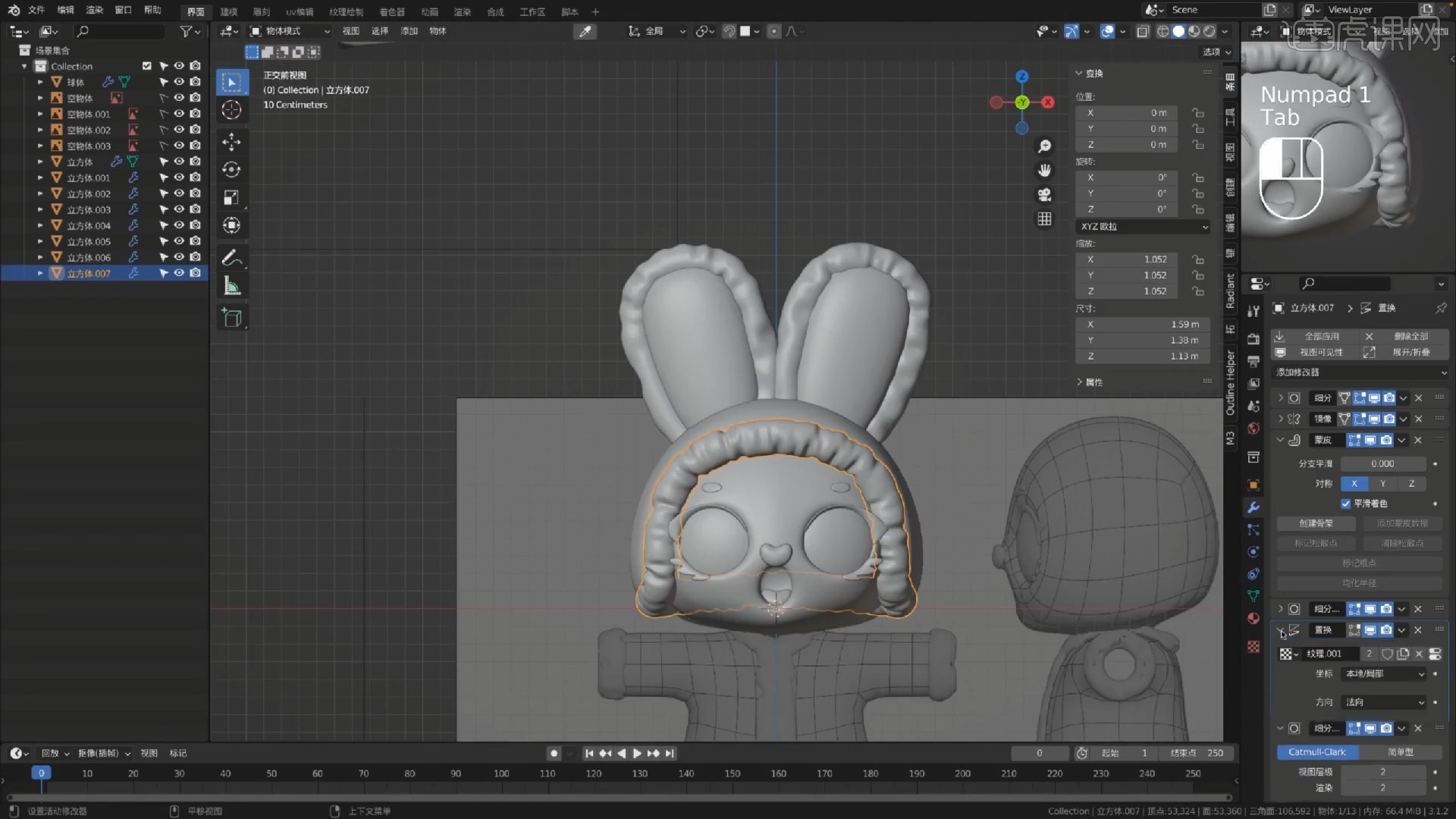Toggle Z symmetry button in 对称

(1411, 484)
